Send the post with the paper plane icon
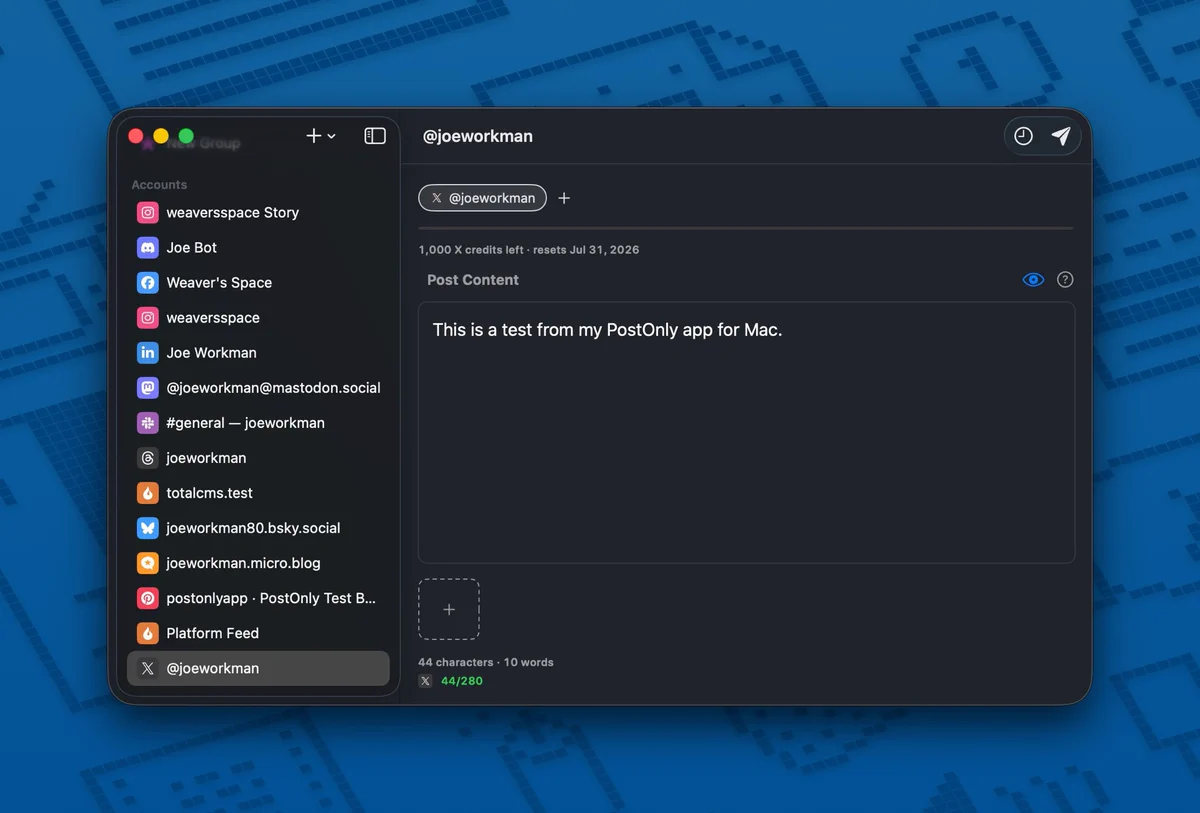Viewport: 1200px width, 813px height. click(1061, 136)
